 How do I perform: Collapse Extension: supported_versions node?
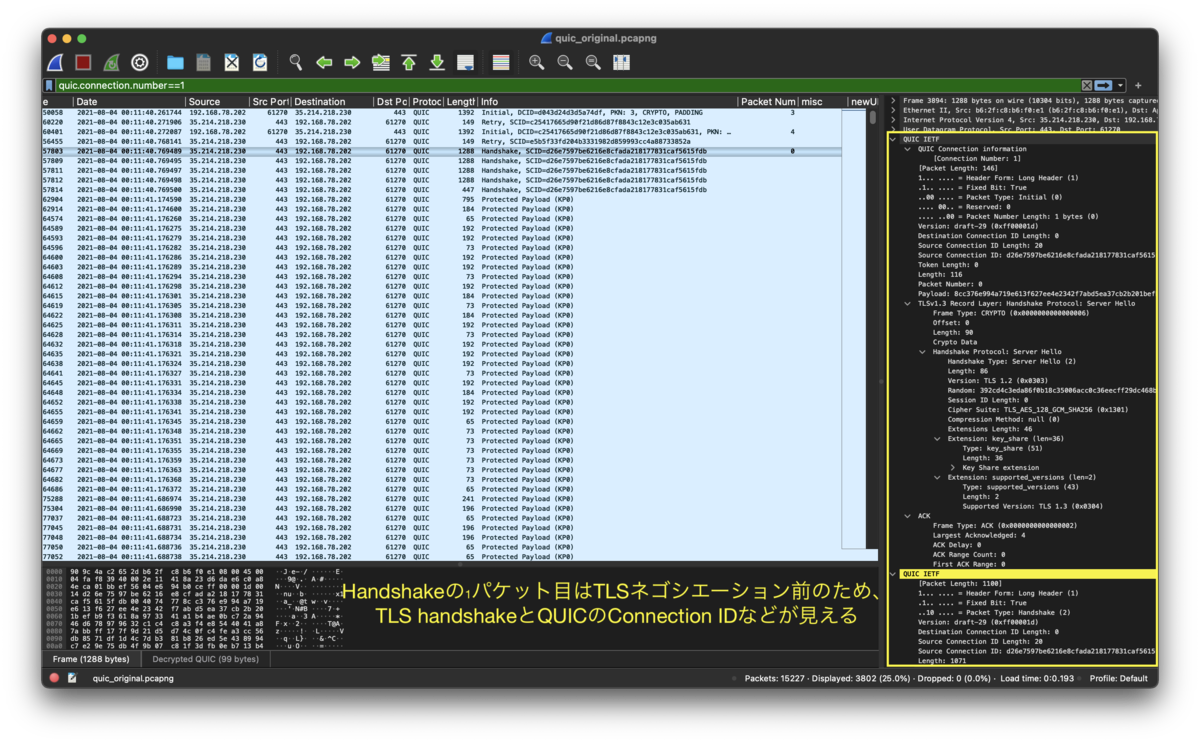point(937,477)
